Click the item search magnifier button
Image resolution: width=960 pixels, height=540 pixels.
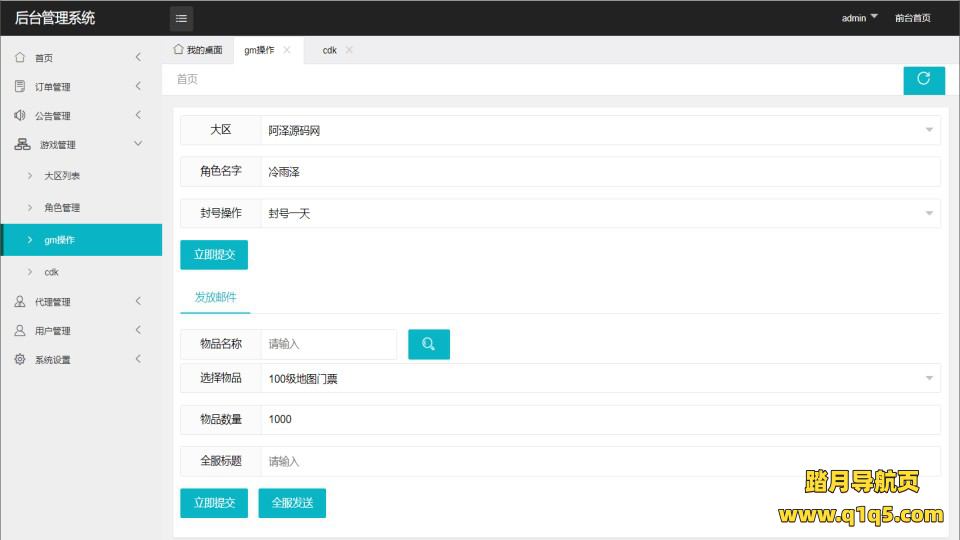click(429, 344)
